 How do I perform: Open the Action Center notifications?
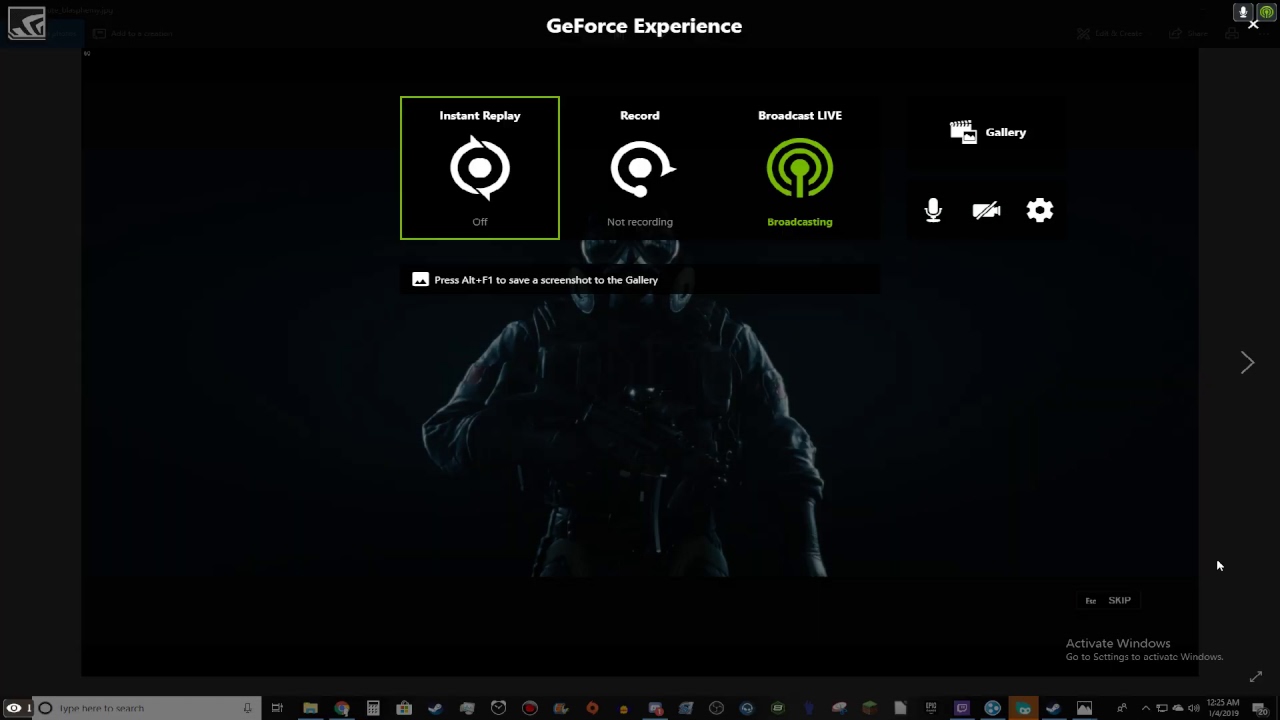pyautogui.click(x=1260, y=708)
